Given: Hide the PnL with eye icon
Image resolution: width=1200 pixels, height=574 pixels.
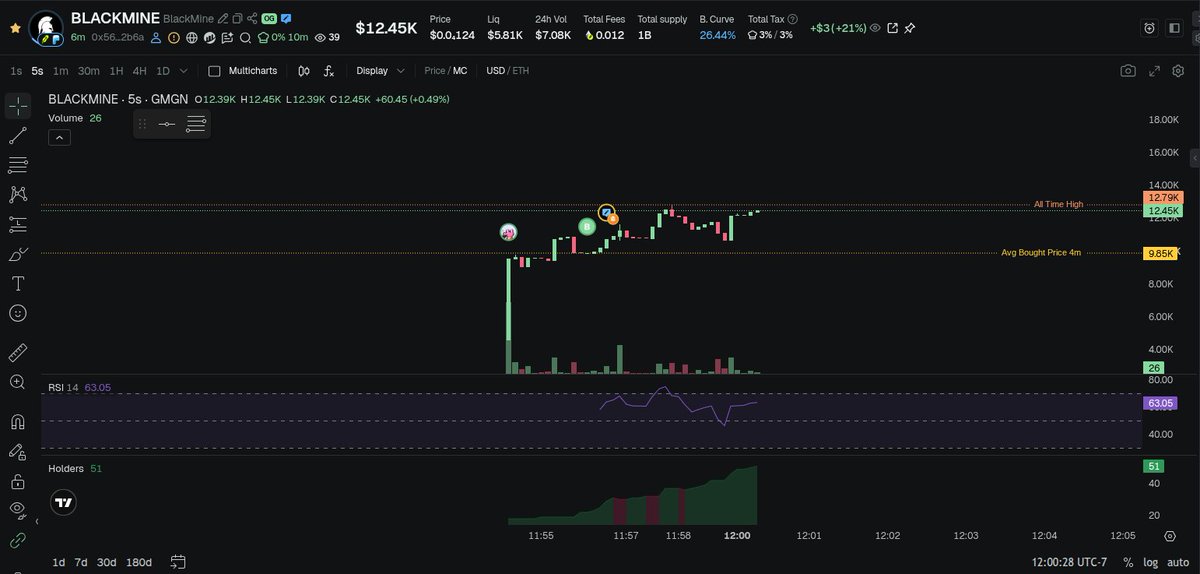Looking at the screenshot, I should [875, 28].
